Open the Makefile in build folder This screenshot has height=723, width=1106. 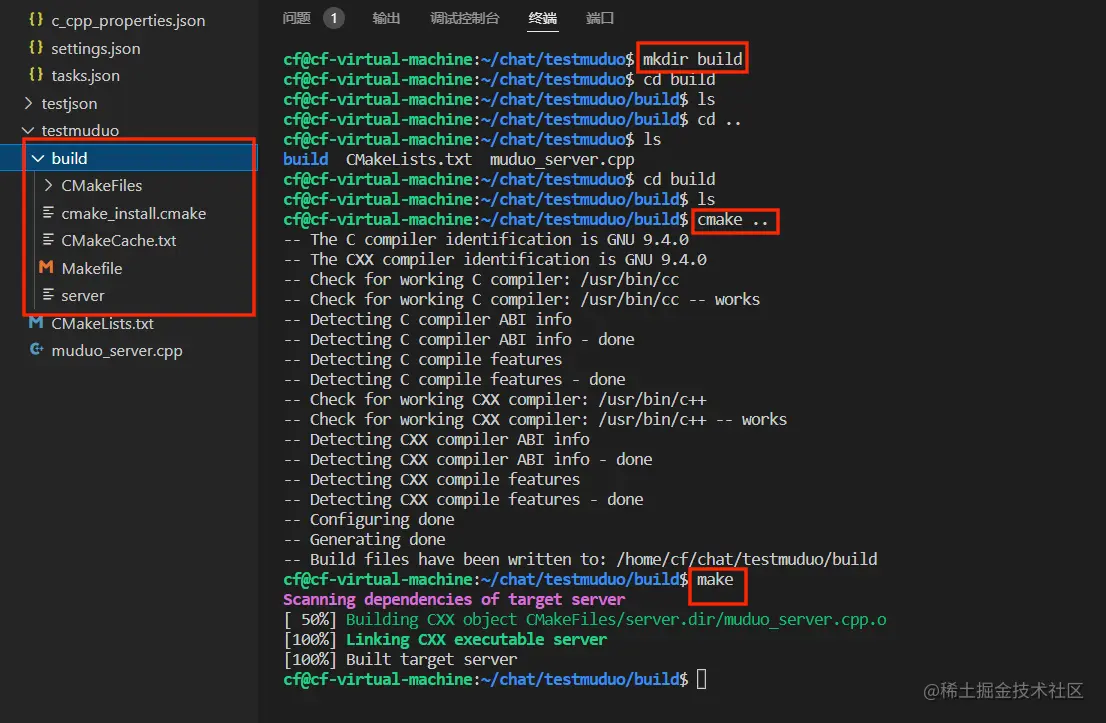[92, 268]
